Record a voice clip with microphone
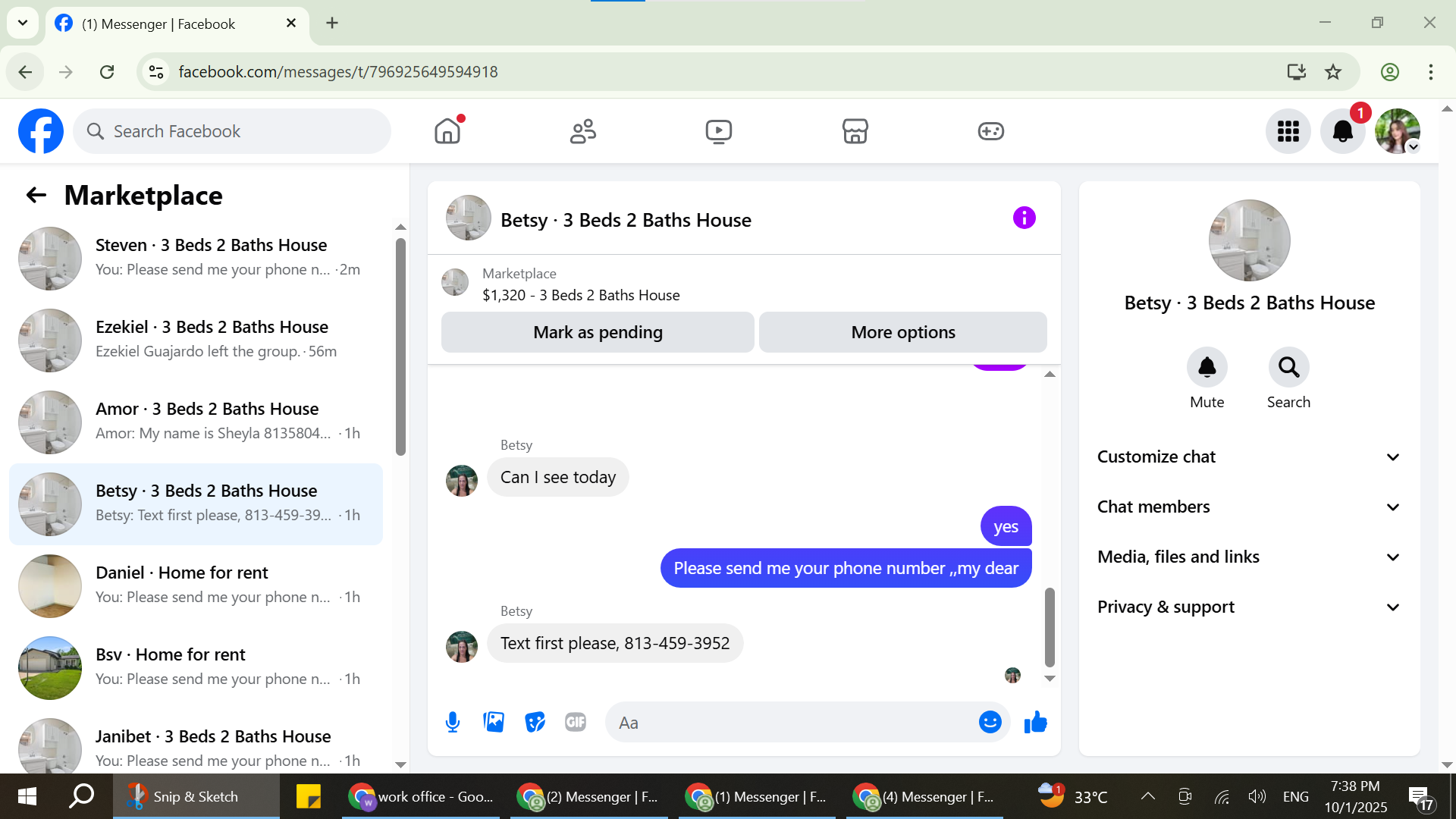Image resolution: width=1456 pixels, height=819 pixels. (453, 723)
